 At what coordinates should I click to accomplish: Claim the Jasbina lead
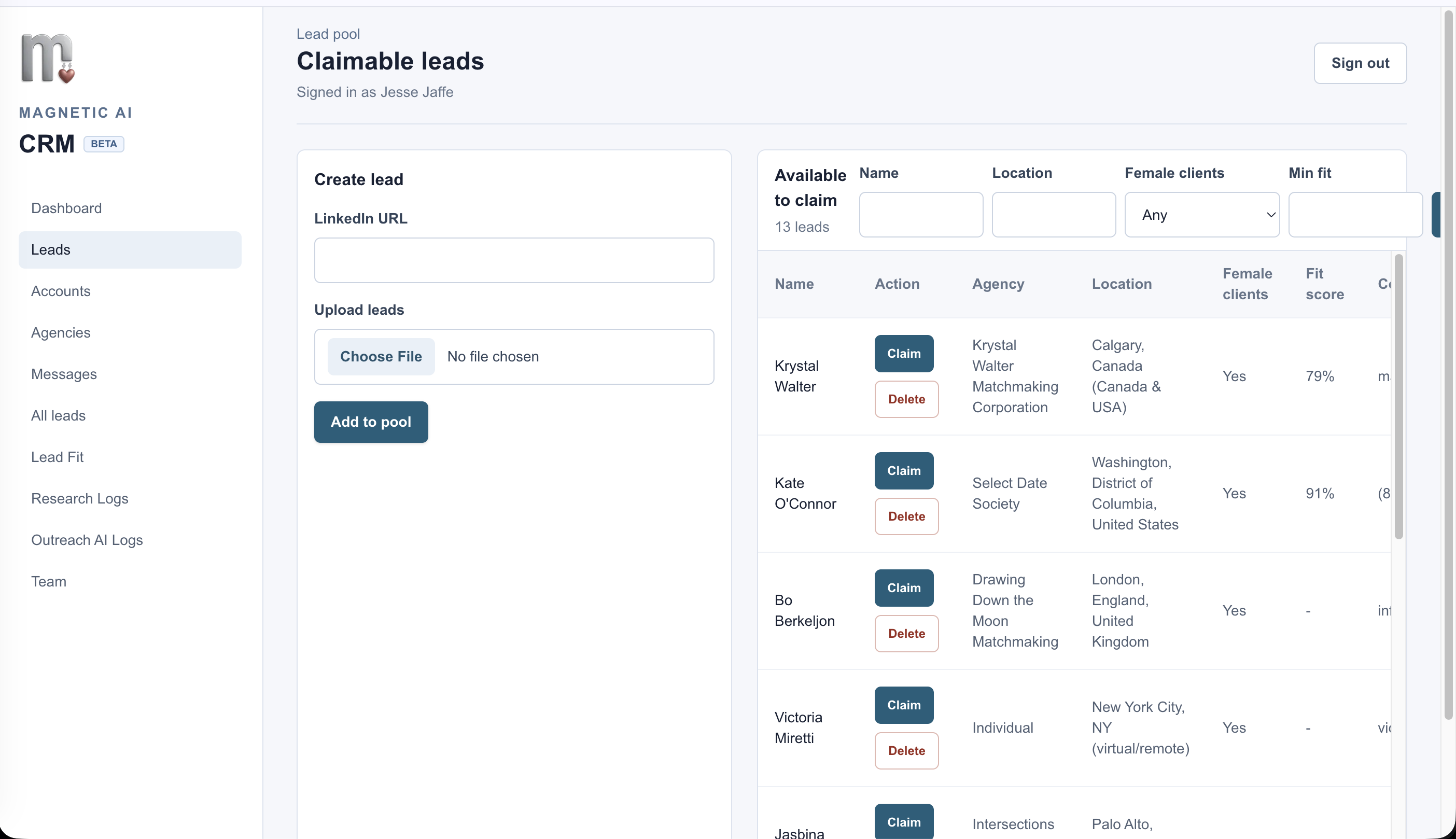pos(903,821)
